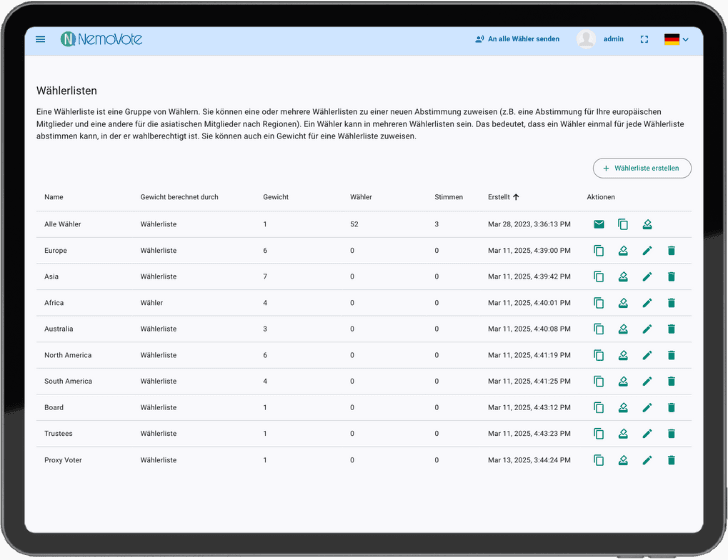Edit the Europe voter list
This screenshot has height=560, width=728.
(x=647, y=251)
